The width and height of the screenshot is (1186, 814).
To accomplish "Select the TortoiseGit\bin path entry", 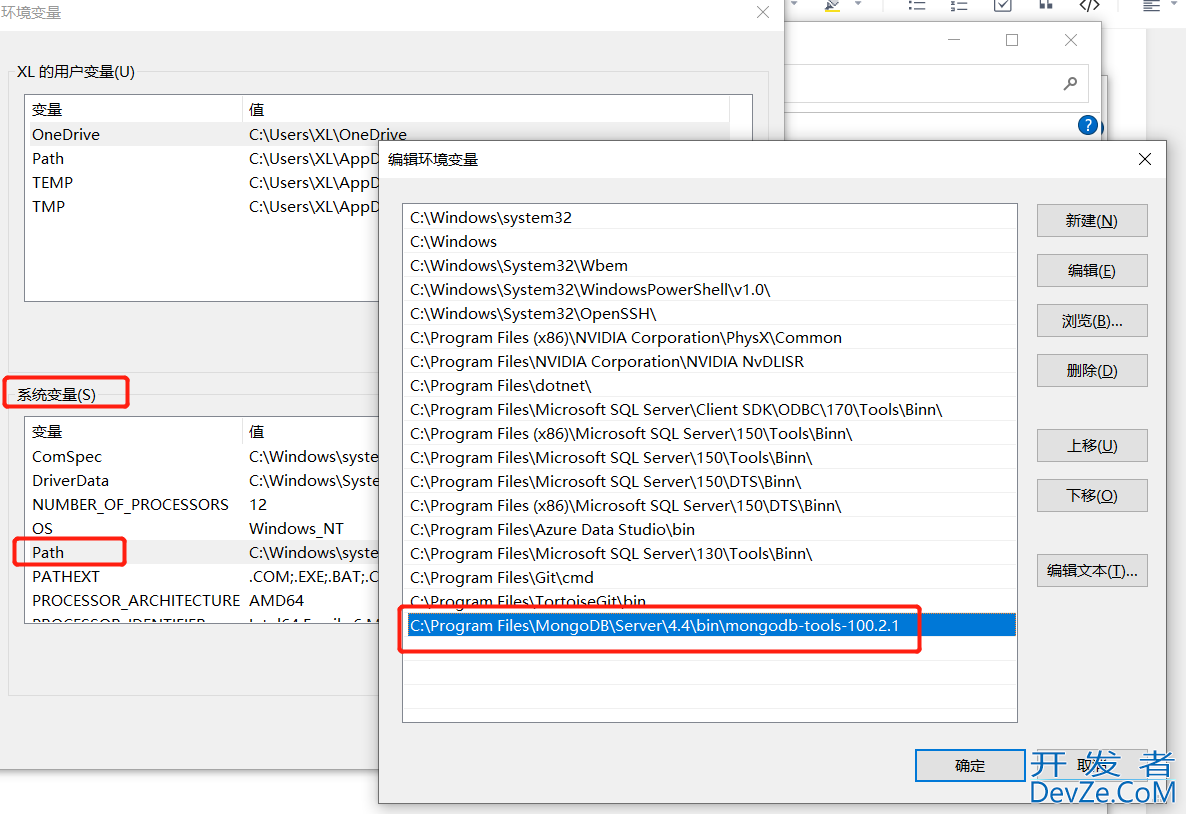I will click(x=709, y=601).
